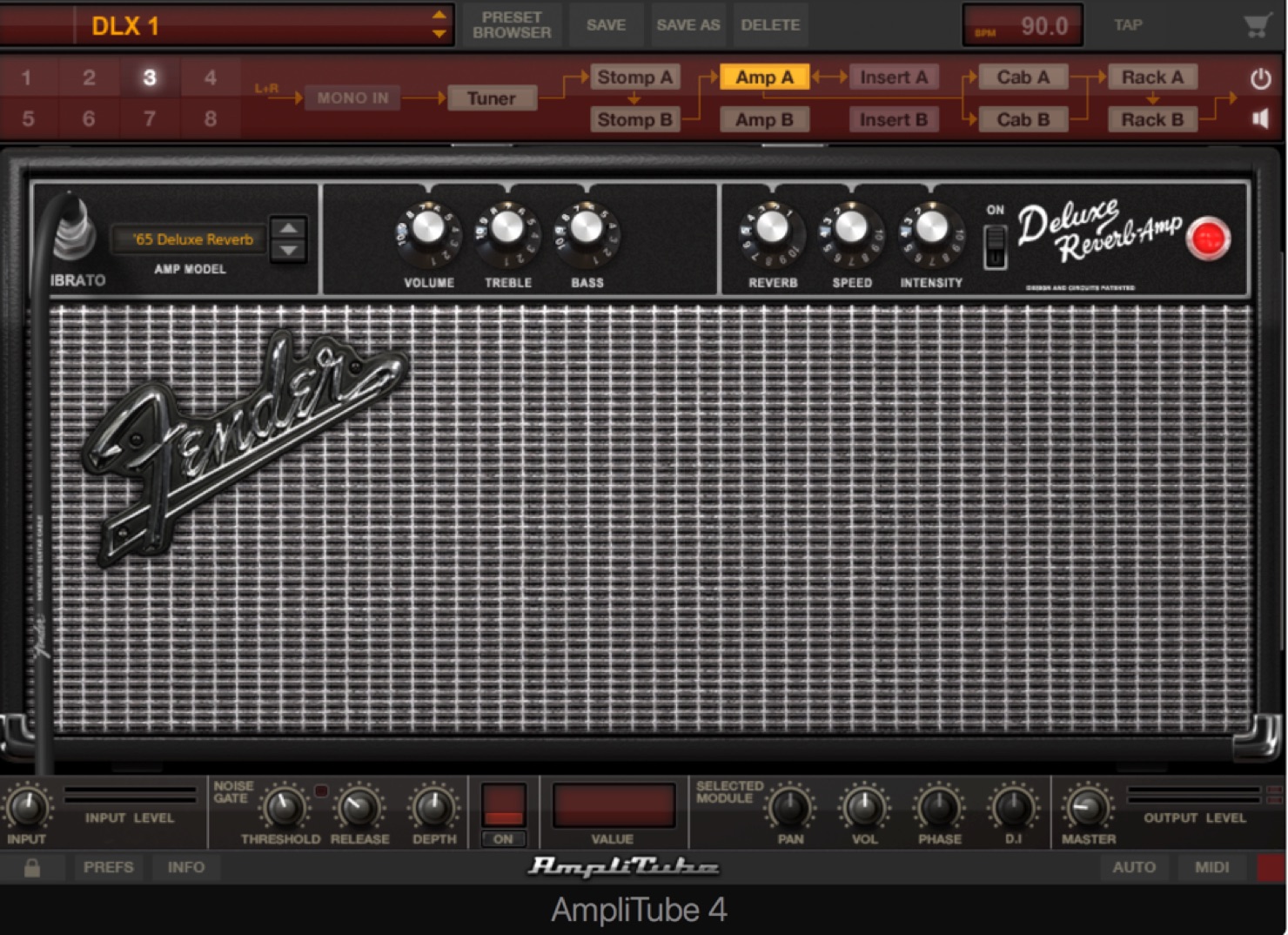This screenshot has height=935, width=1288.
Task: Click the noise gate LED indicator
Action: [x=321, y=790]
